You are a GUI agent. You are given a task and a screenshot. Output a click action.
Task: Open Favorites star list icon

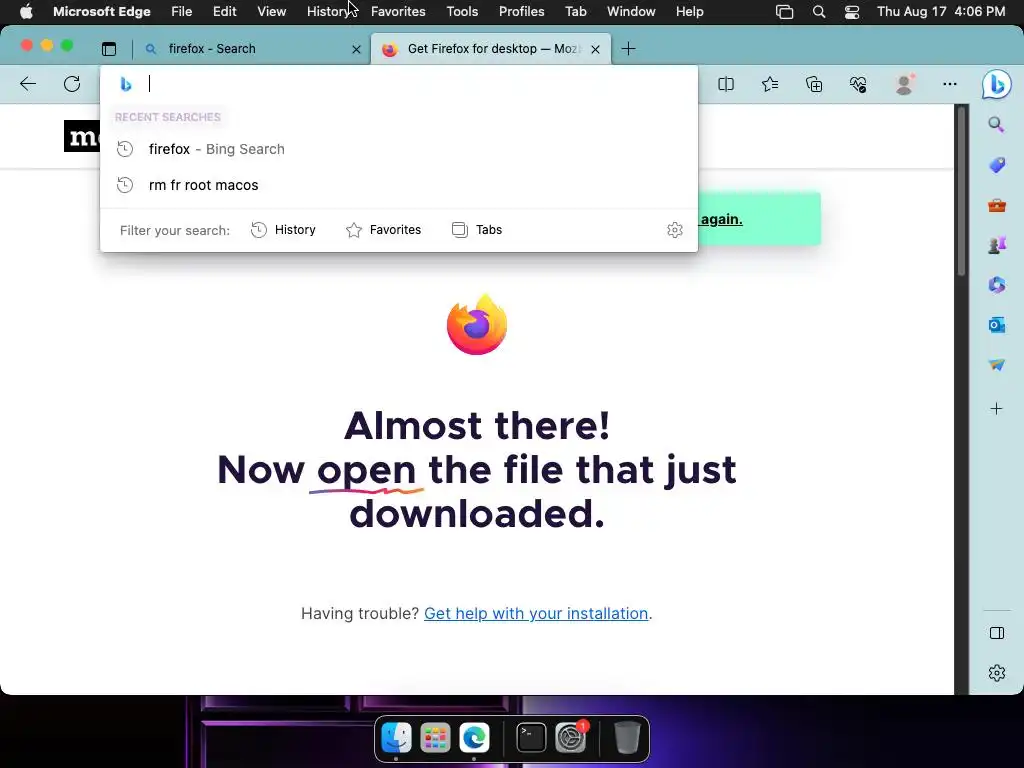770,84
